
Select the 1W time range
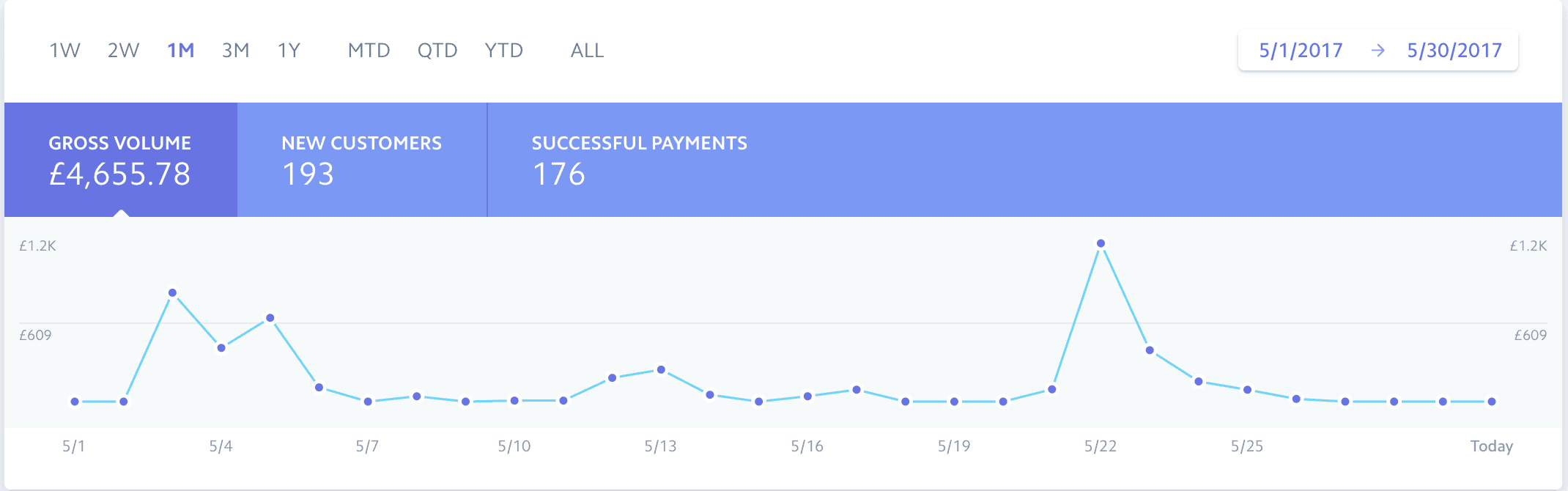tap(64, 51)
